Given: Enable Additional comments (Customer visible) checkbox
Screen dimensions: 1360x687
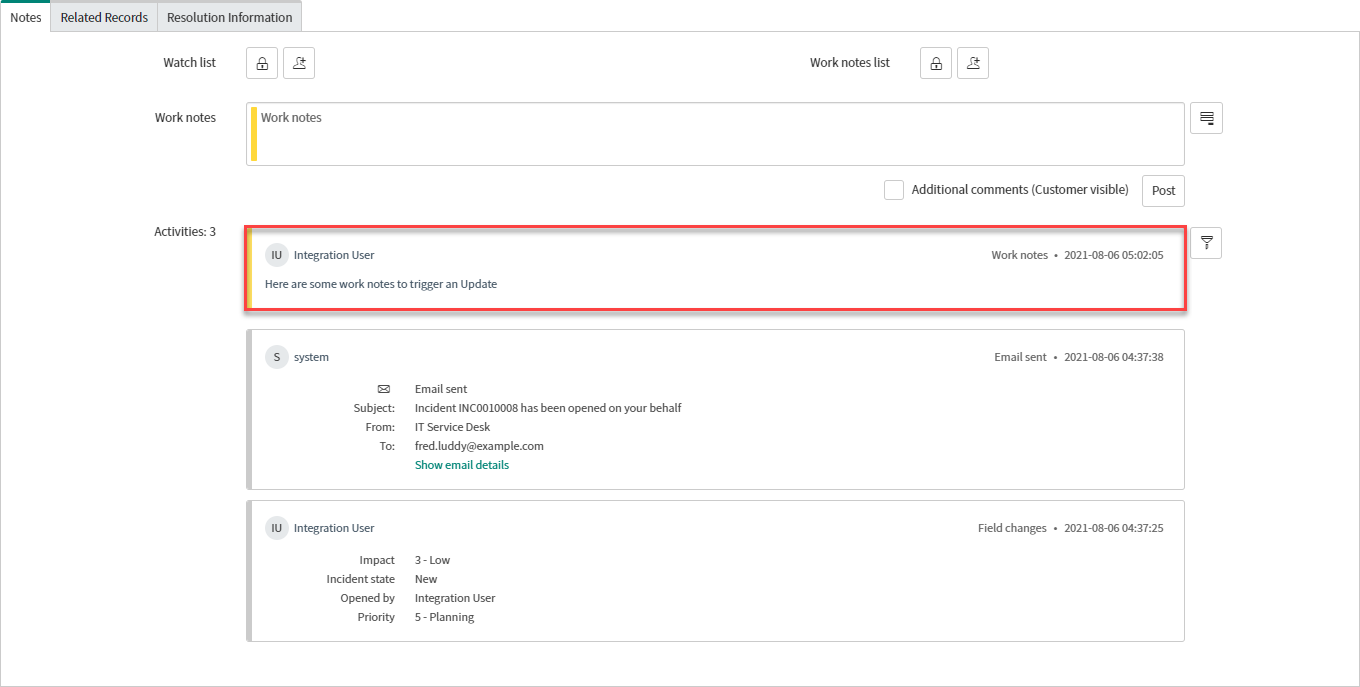Looking at the screenshot, I should pos(894,190).
